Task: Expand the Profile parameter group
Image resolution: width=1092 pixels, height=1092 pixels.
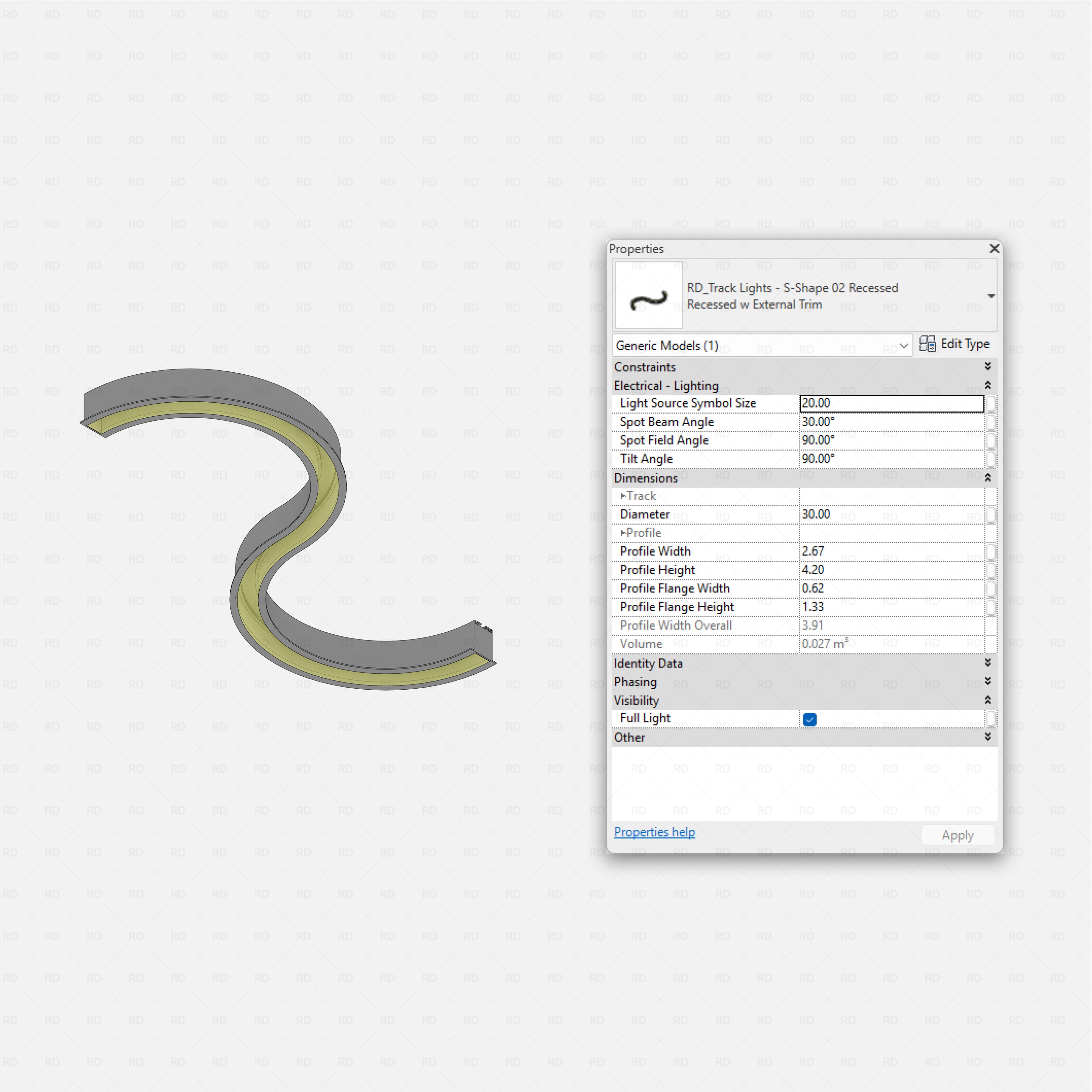Action: 624,533
